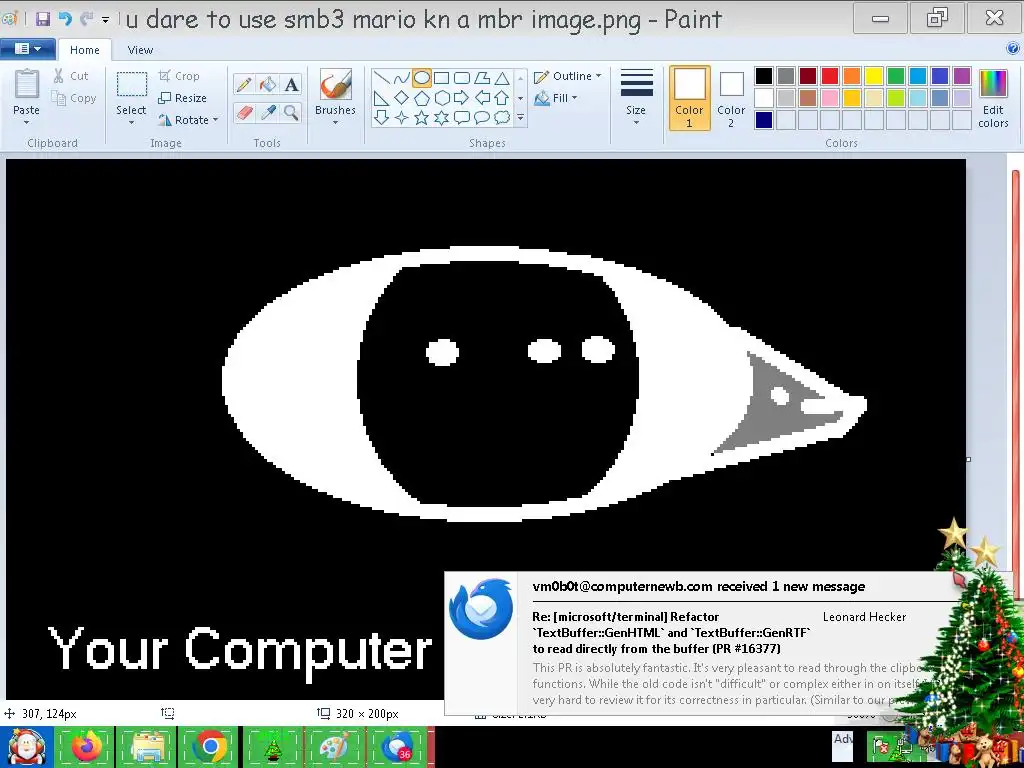Click Thunderbird taskbar icon with 36 badge
1024x768 pixels.
tap(396, 746)
